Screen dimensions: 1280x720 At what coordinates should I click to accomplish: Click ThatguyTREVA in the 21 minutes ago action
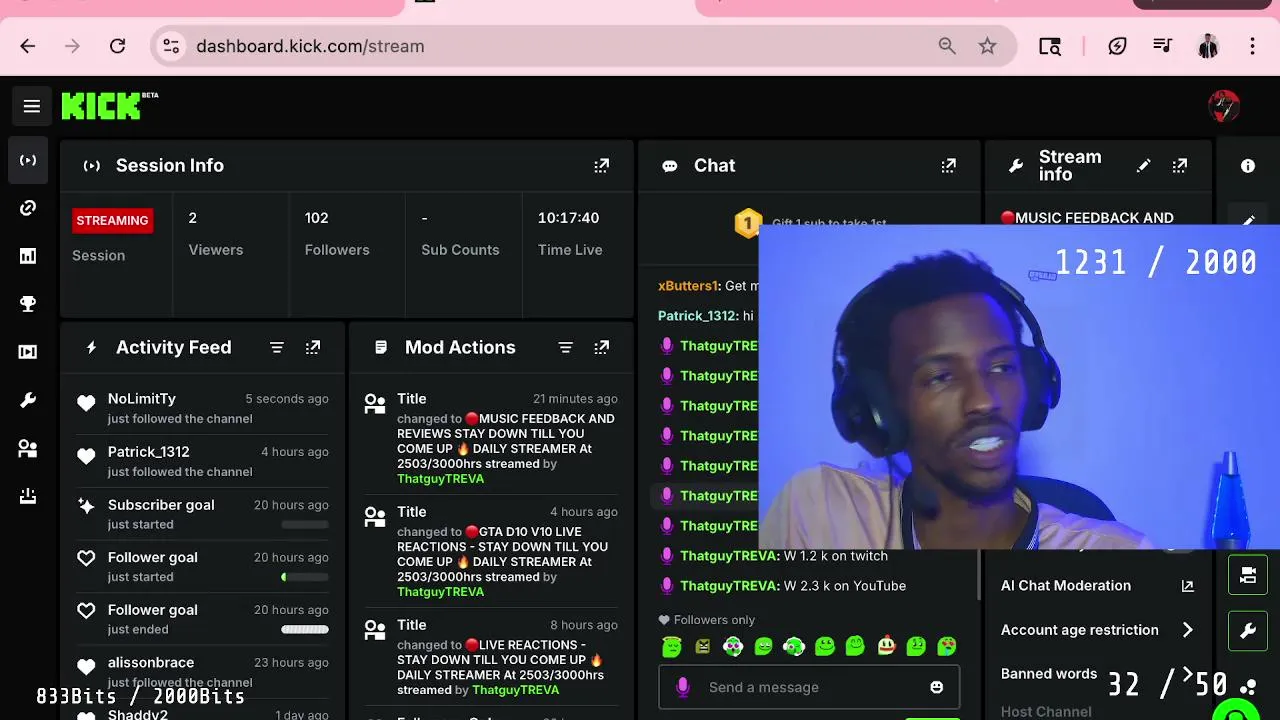[440, 479]
